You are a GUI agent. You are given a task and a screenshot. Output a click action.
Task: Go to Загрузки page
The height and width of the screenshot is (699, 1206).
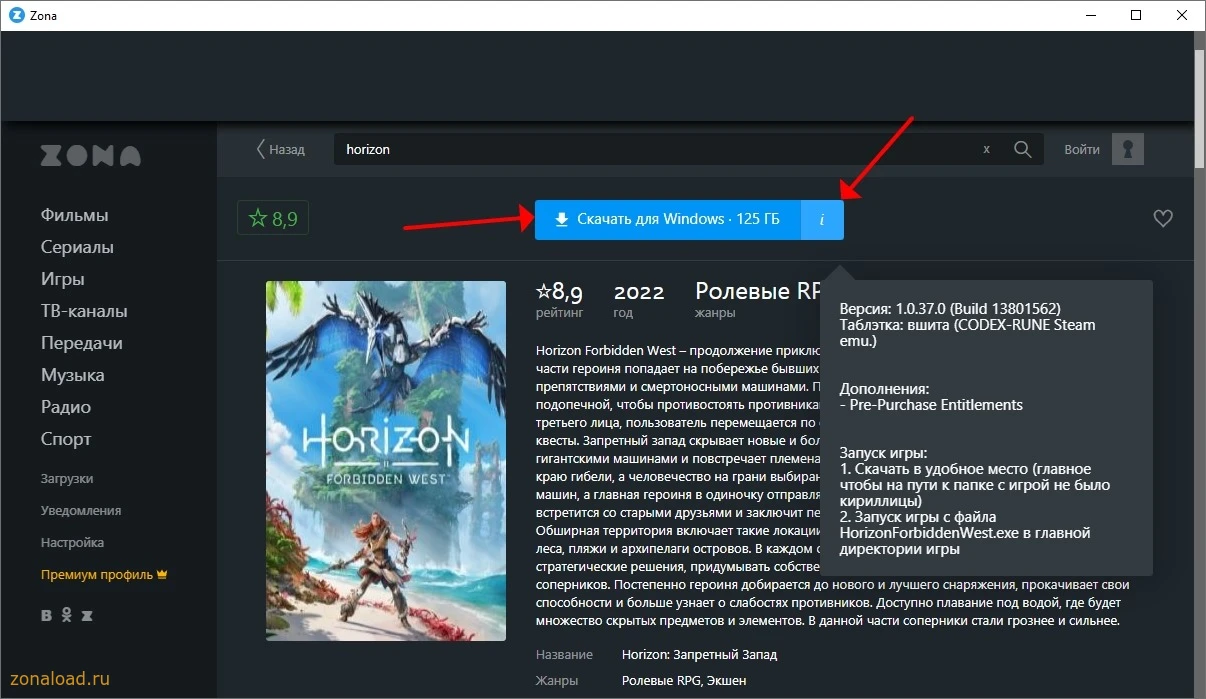click(x=67, y=478)
